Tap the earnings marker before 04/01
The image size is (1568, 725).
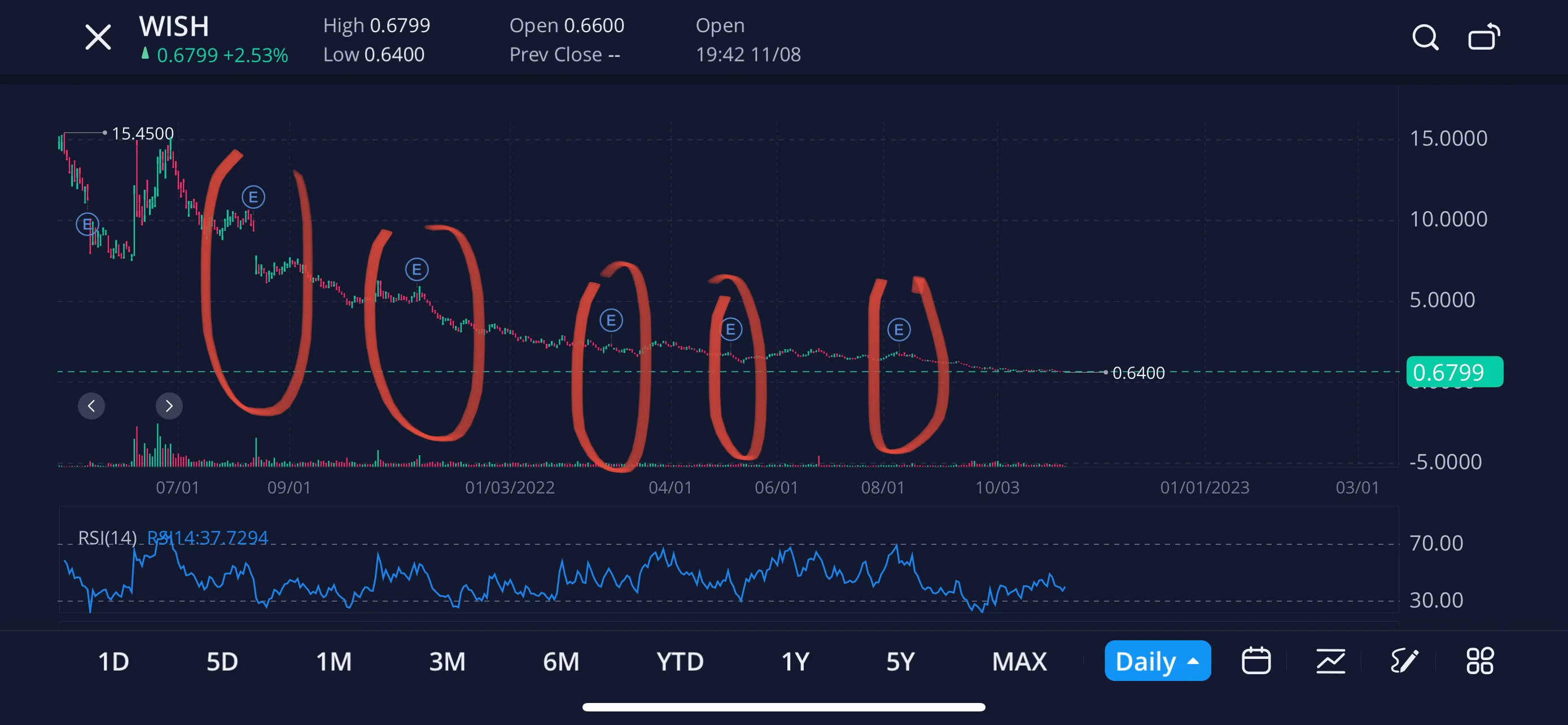pyautogui.click(x=611, y=320)
